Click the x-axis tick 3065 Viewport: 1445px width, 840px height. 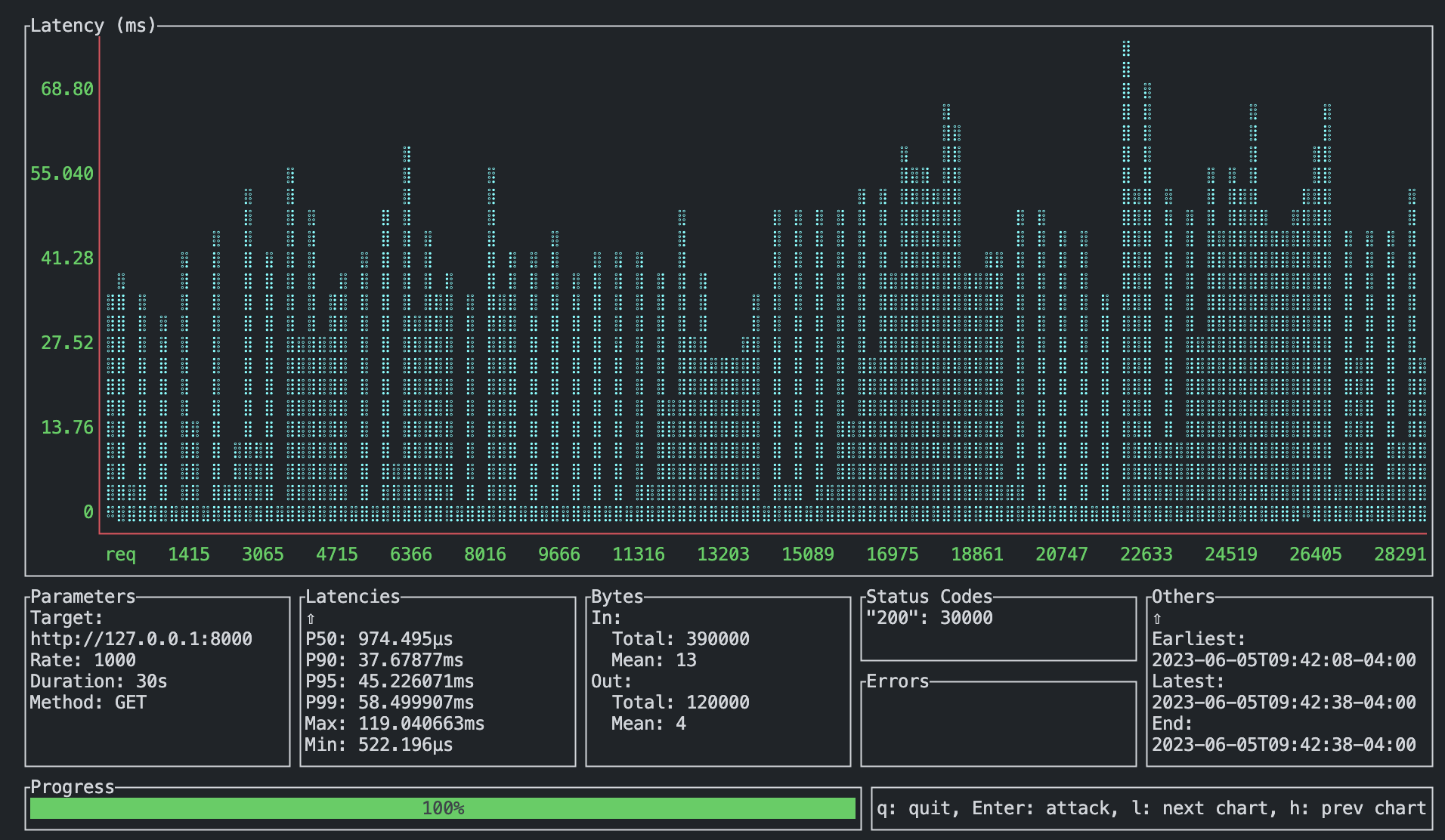pos(263,554)
